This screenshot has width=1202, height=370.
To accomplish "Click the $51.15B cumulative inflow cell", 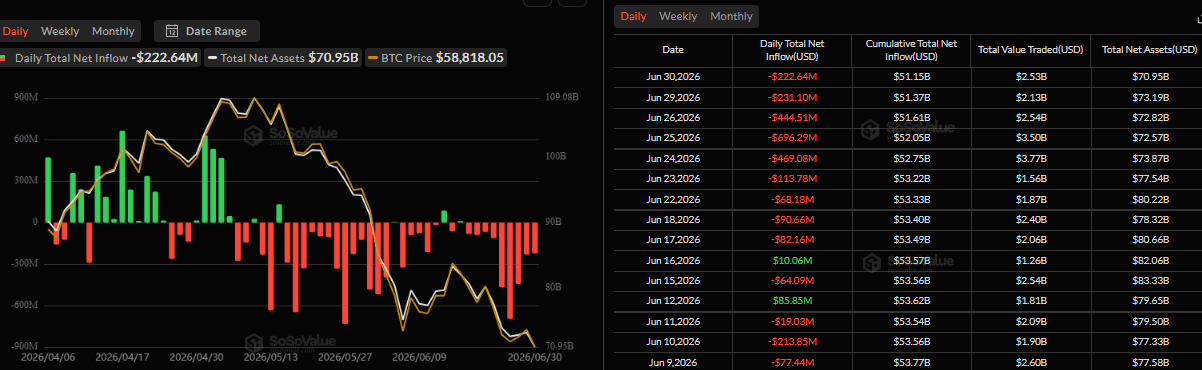I will click(911, 76).
